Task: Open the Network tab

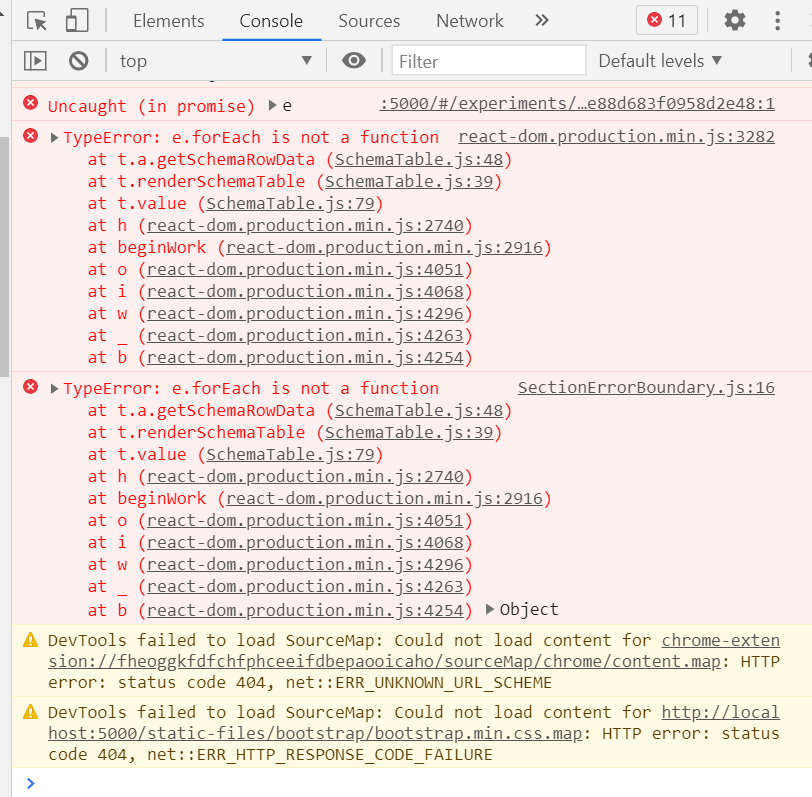Action: tap(470, 21)
